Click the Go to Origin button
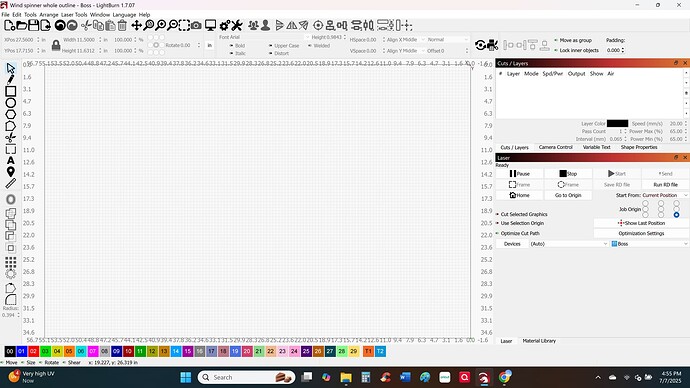Image resolution: width=690 pixels, height=388 pixels. pos(568,195)
